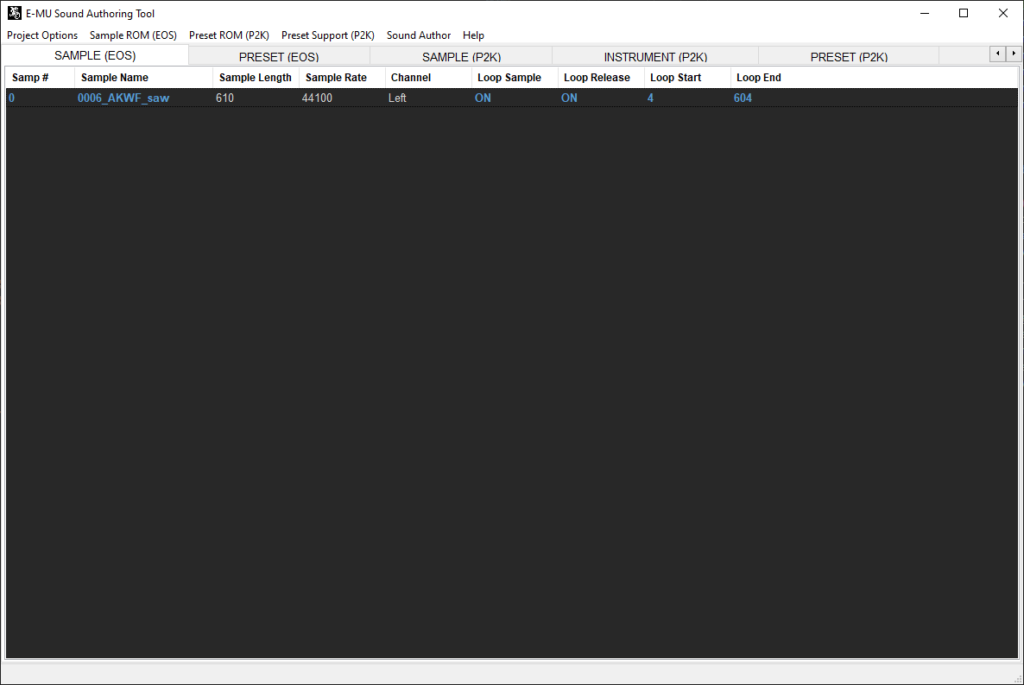Click the sample length value 610
Viewport: 1024px width, 685px height.
pyautogui.click(x=225, y=98)
